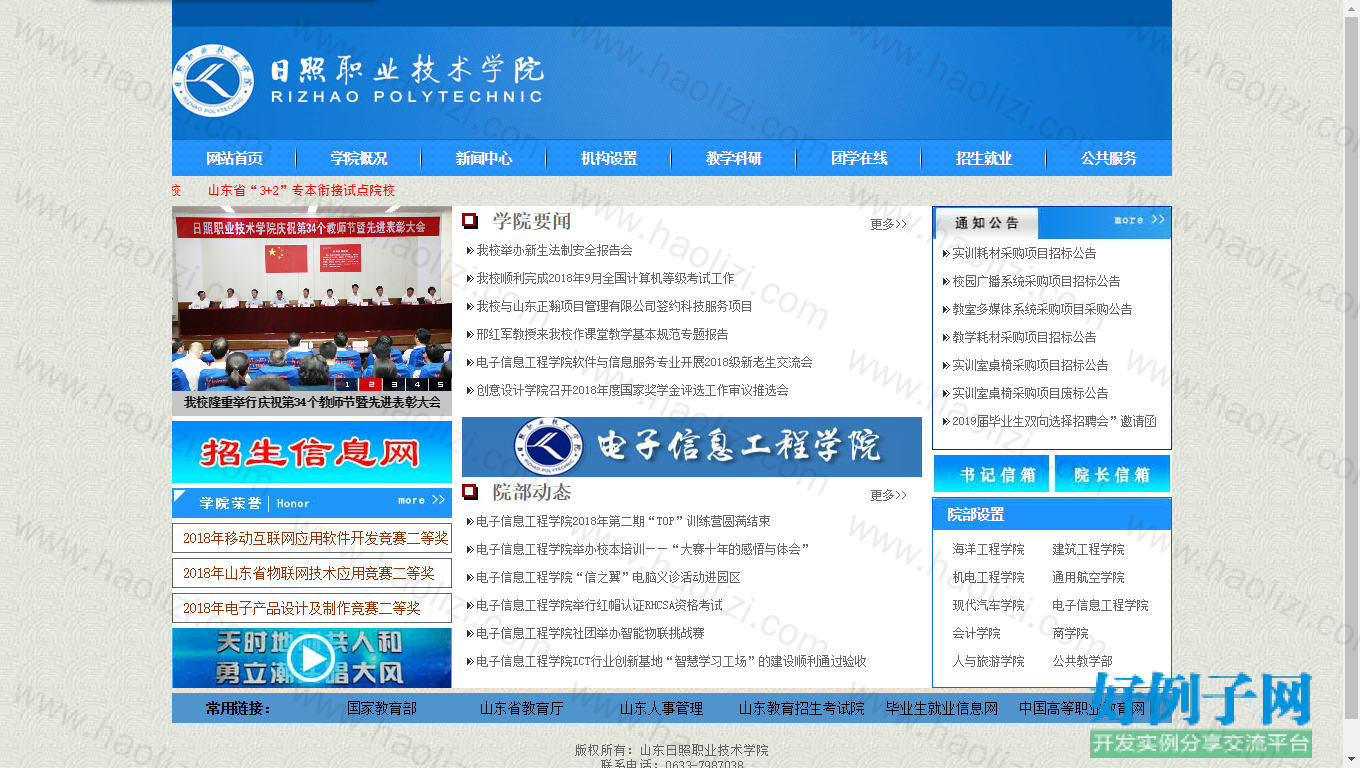Open the 国家教育部 footer link
Screen dimensions: 1360x768
pos(382,708)
